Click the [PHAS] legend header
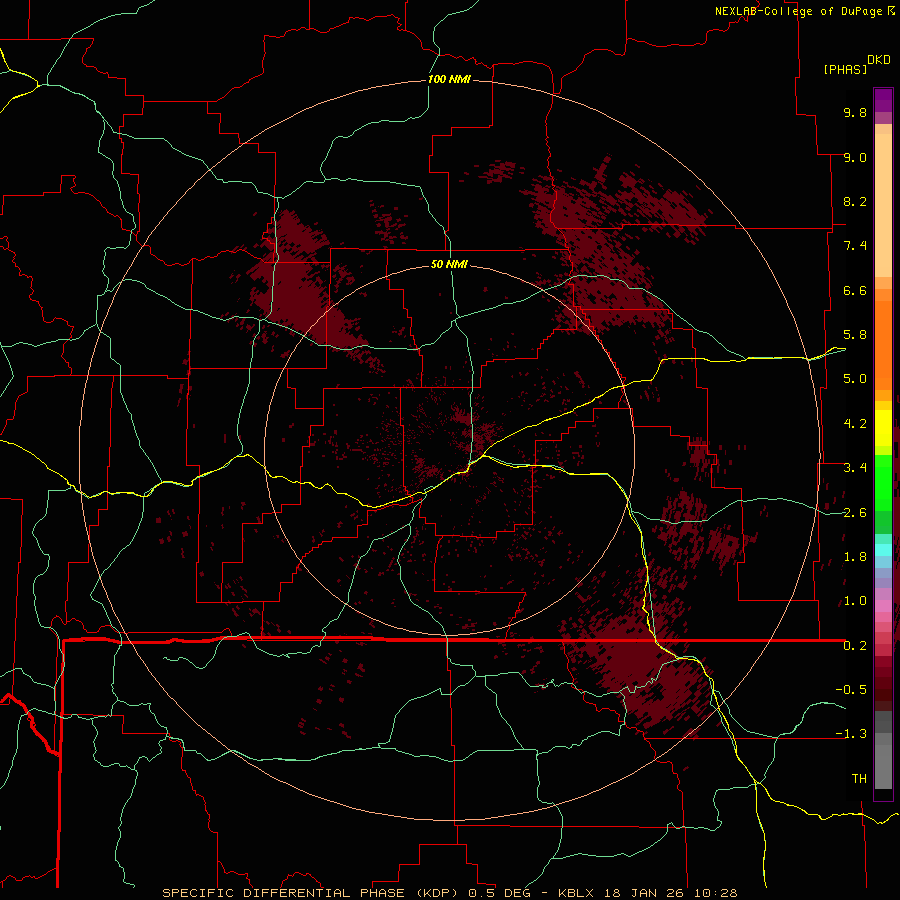 (x=845, y=70)
